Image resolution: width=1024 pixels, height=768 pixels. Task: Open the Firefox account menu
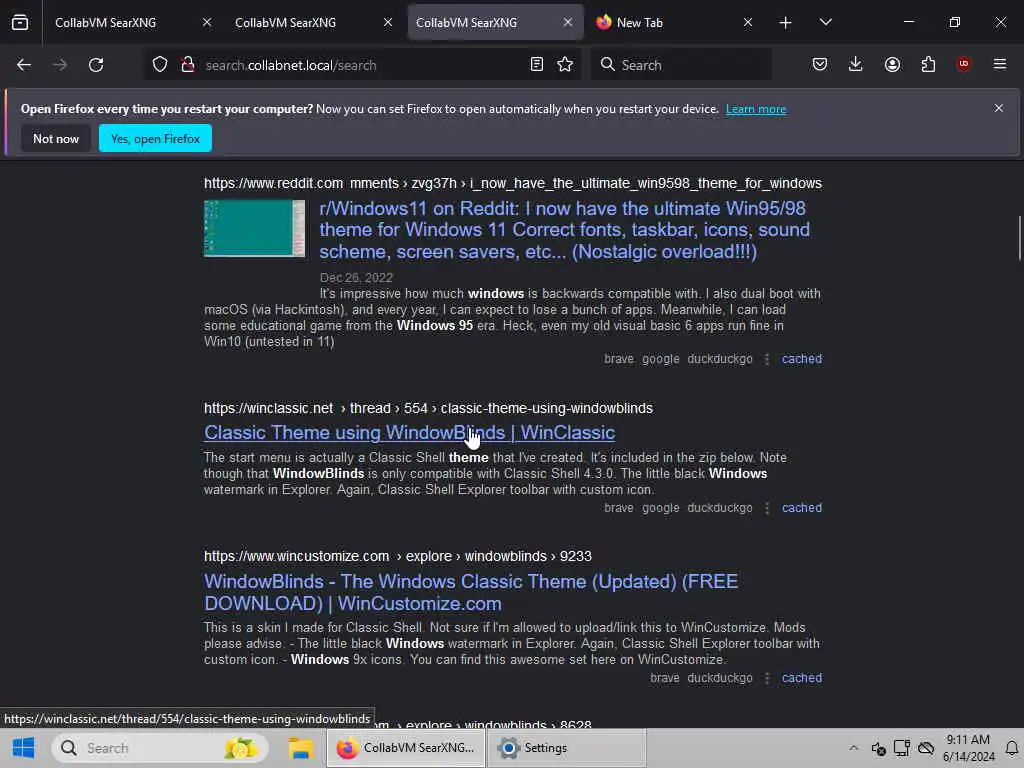pyautogui.click(x=892, y=65)
